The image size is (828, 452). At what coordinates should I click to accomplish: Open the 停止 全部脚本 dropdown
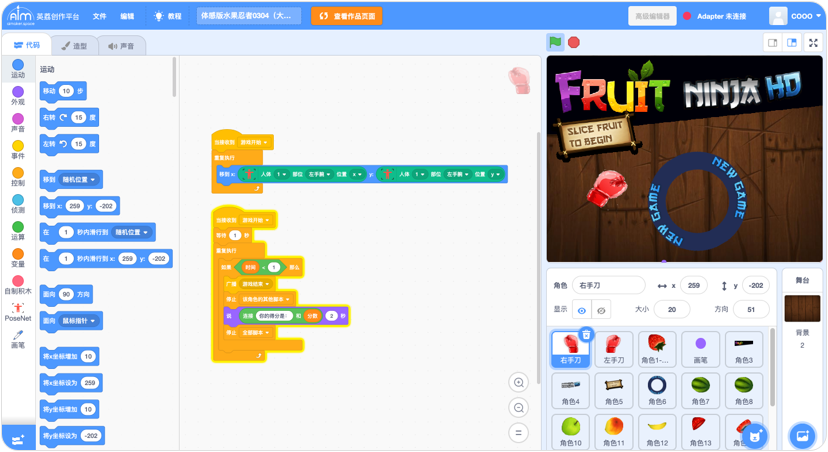(256, 333)
